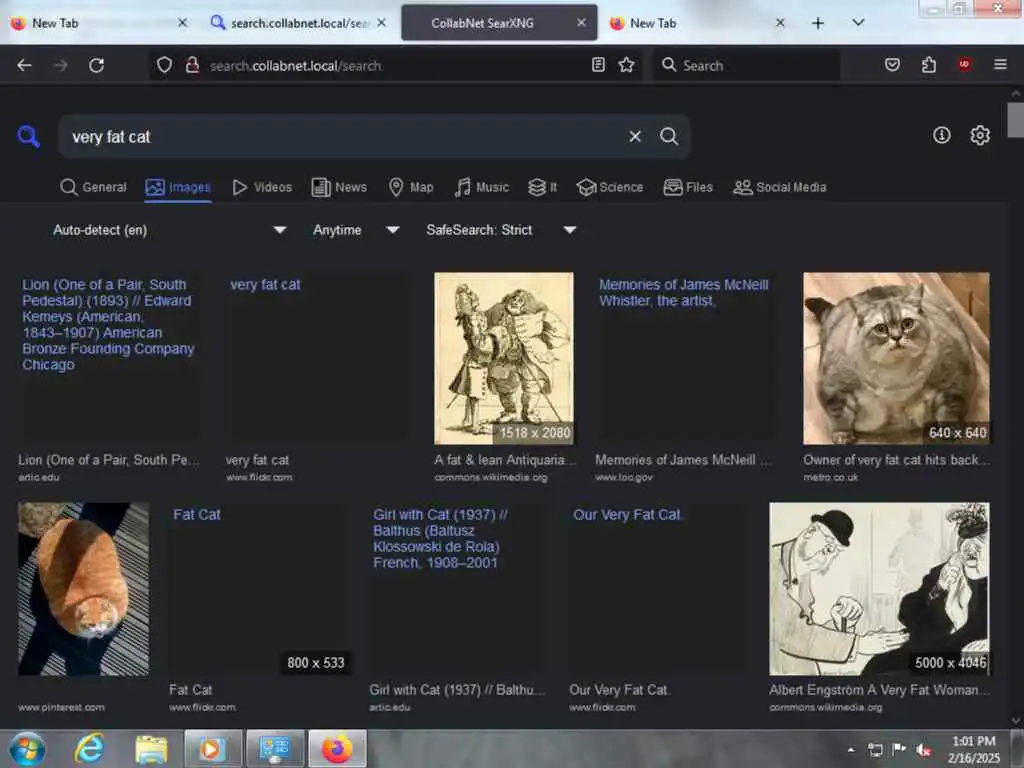This screenshot has height=768, width=1024.
Task: Open the Auto-detect (en) language dropdown
Action: pos(170,230)
